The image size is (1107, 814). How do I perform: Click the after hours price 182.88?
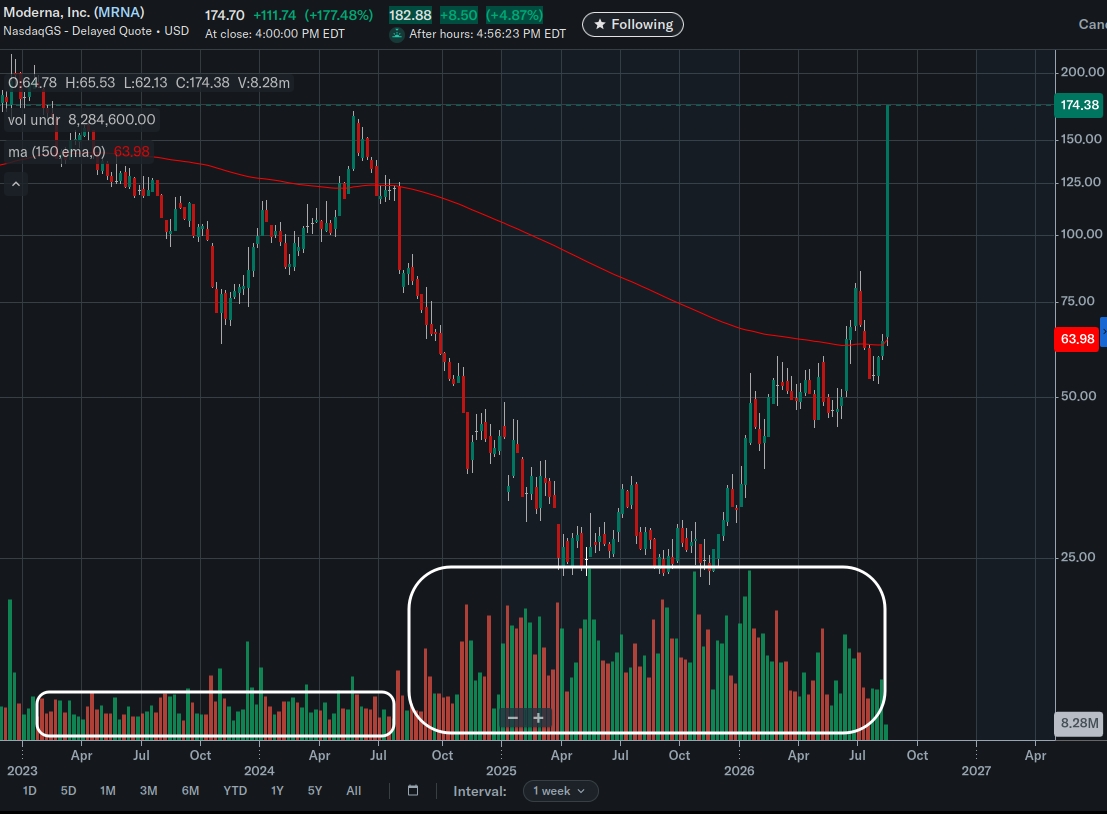[410, 15]
